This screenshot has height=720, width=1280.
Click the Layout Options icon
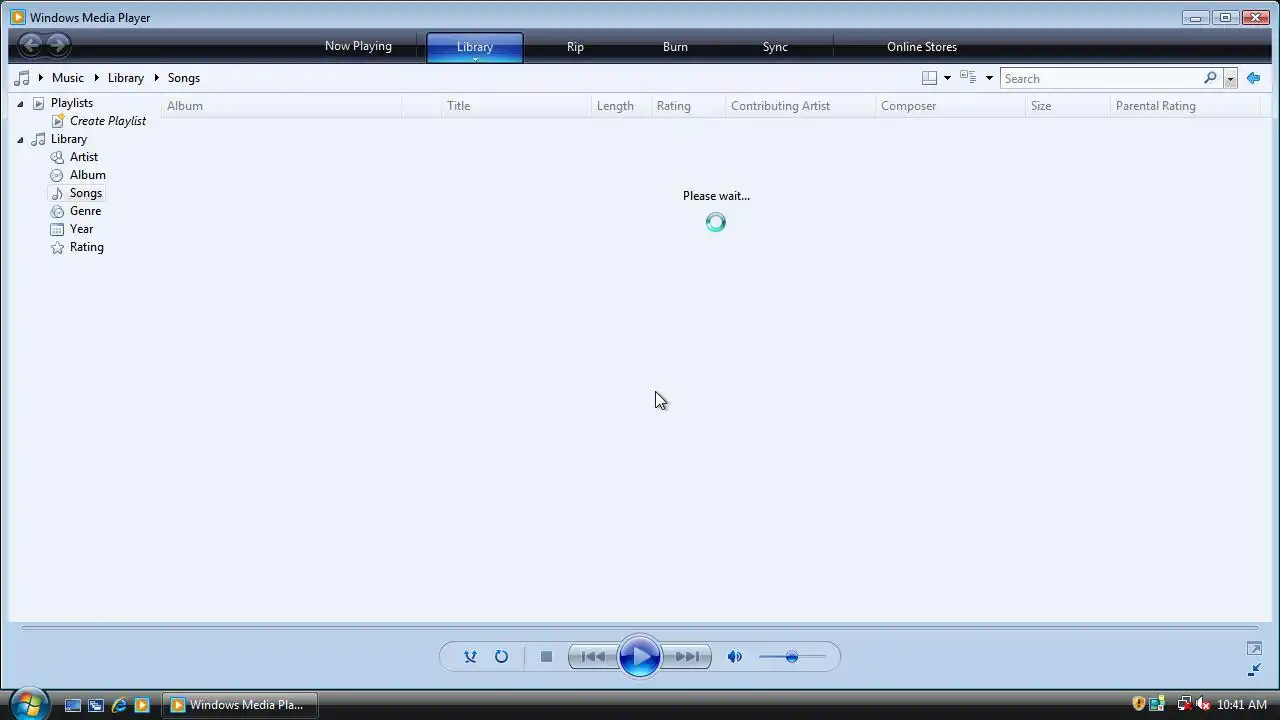point(929,78)
